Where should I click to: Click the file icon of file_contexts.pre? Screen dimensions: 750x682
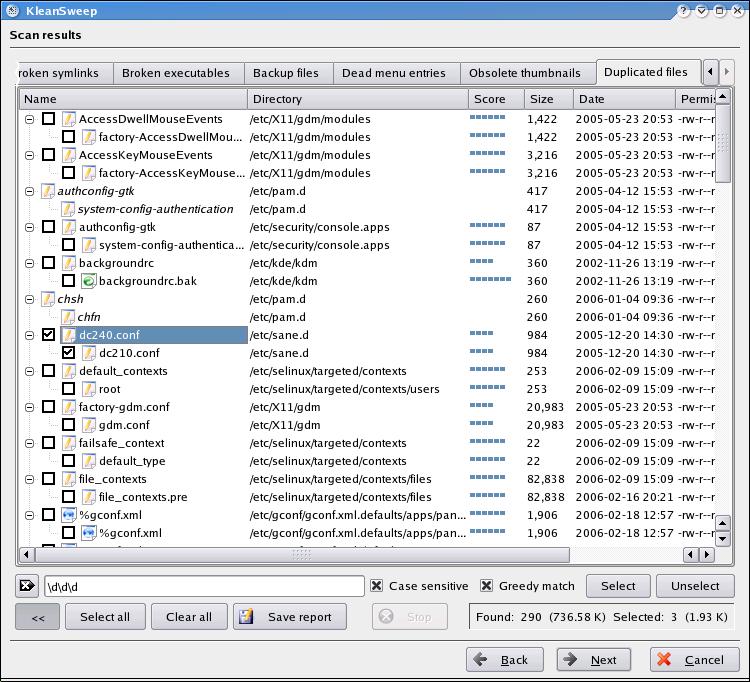click(x=88, y=497)
